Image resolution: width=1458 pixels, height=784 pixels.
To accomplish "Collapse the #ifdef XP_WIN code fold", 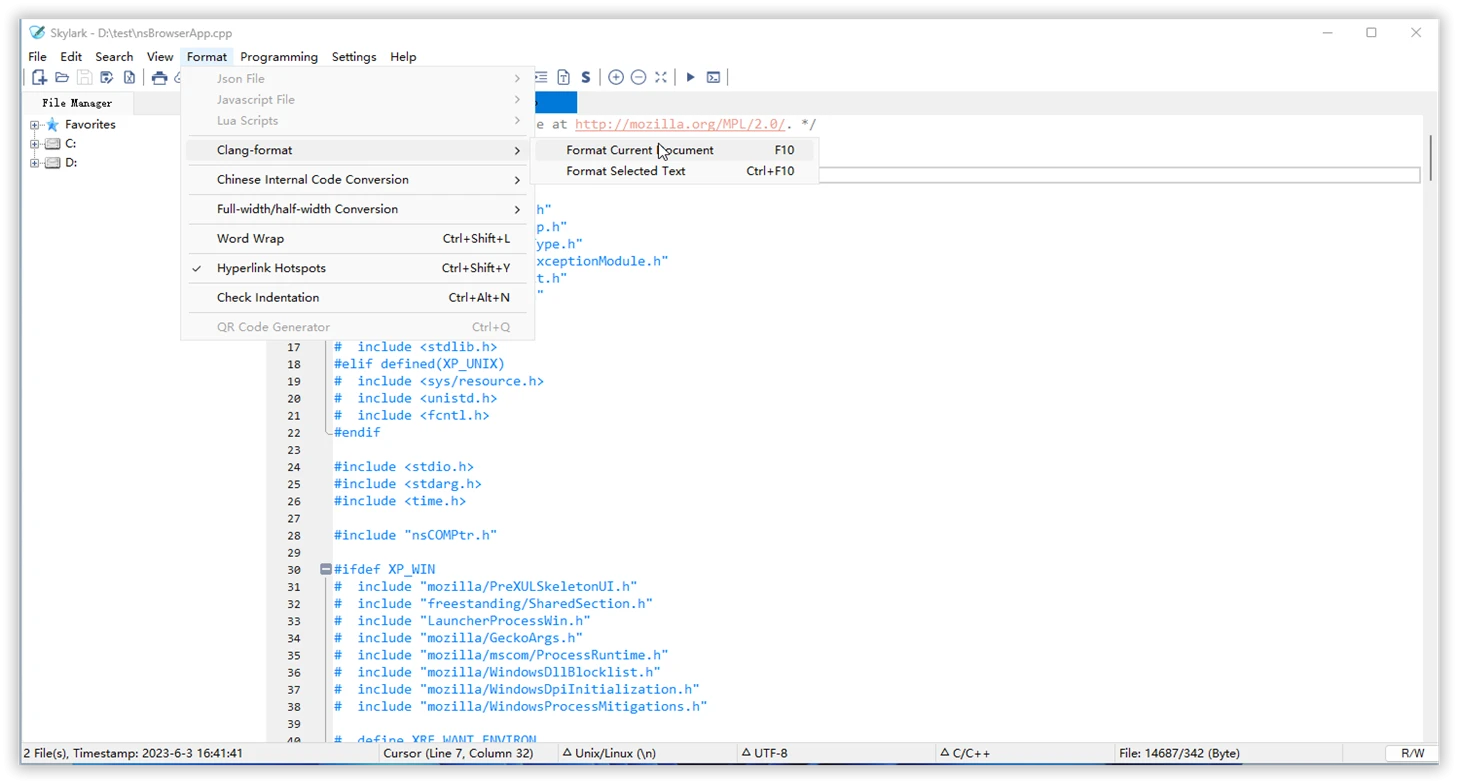I will tap(326, 569).
